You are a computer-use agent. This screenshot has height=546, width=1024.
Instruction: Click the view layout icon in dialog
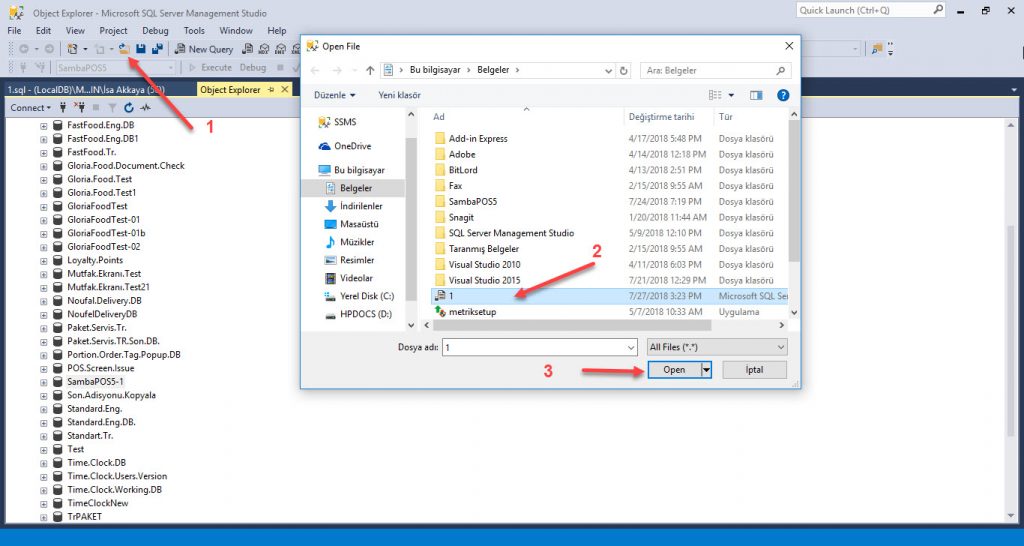pos(716,95)
